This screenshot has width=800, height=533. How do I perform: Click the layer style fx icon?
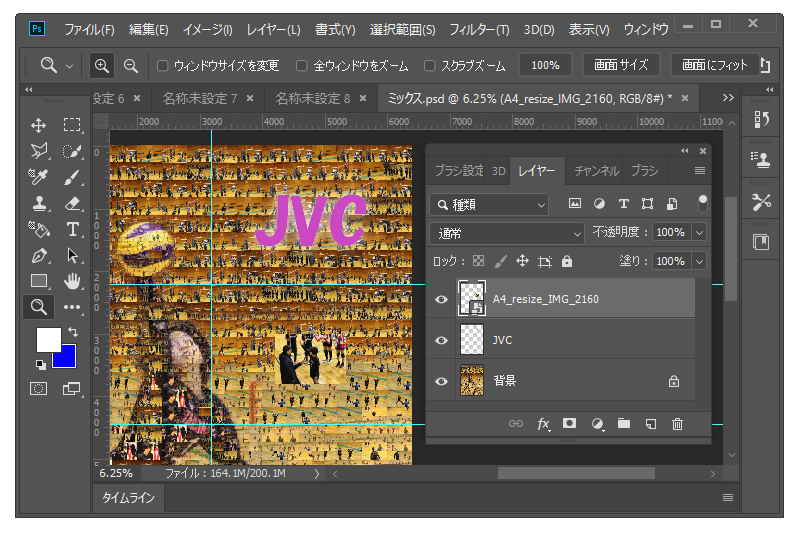point(543,424)
